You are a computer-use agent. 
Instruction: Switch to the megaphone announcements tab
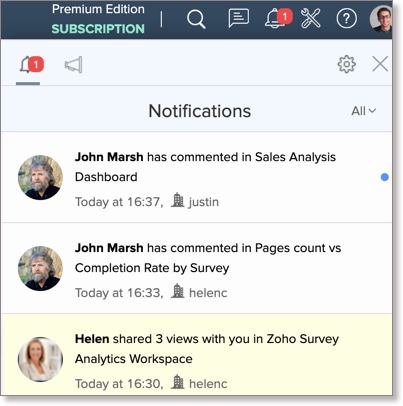pos(73,65)
